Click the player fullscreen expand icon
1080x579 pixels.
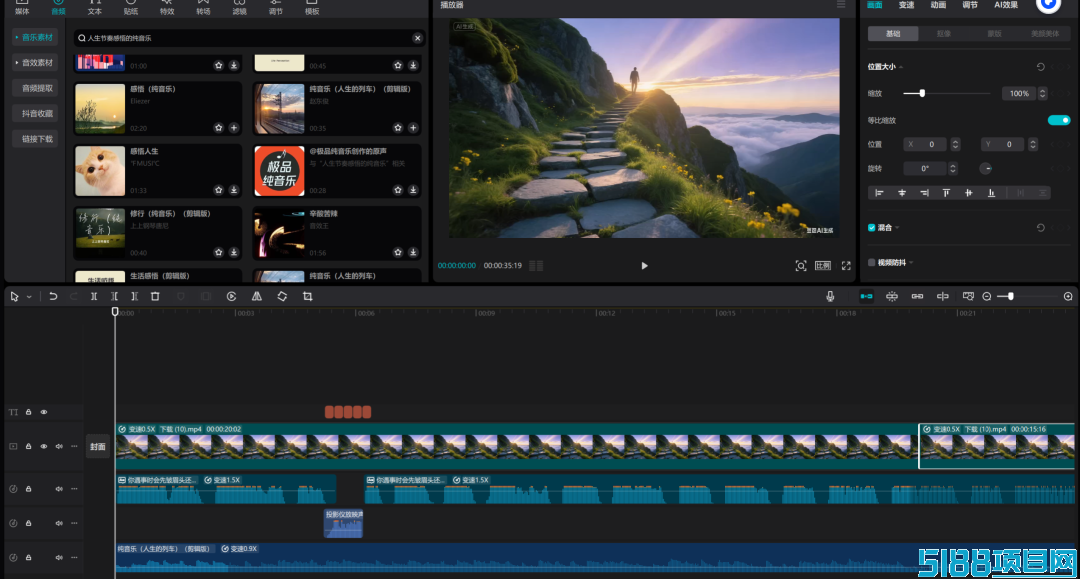[846, 266]
